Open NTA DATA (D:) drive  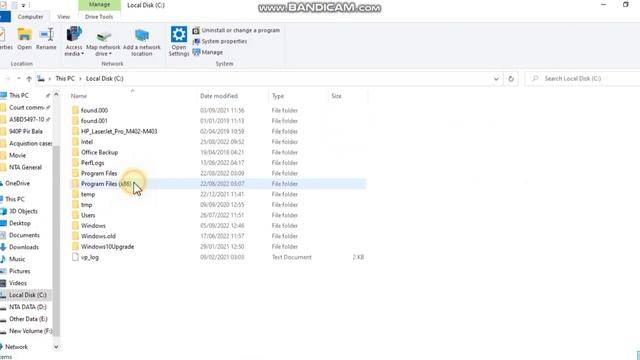pos(27,307)
